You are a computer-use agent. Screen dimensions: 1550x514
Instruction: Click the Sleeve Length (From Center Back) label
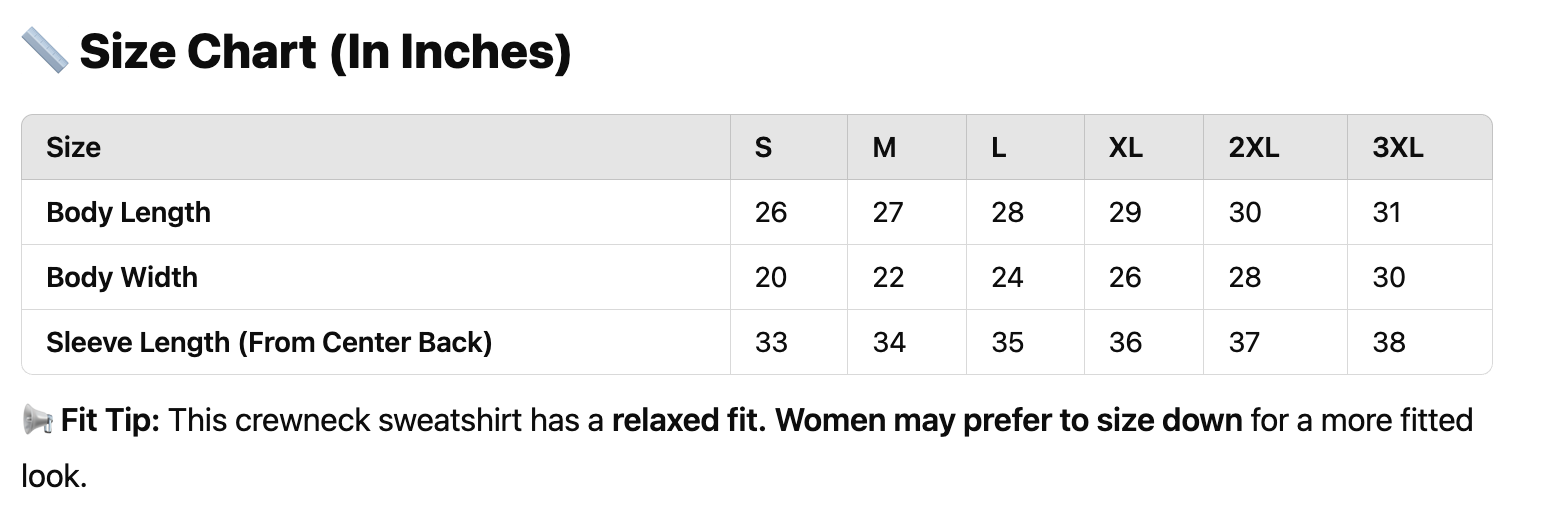pos(269,342)
